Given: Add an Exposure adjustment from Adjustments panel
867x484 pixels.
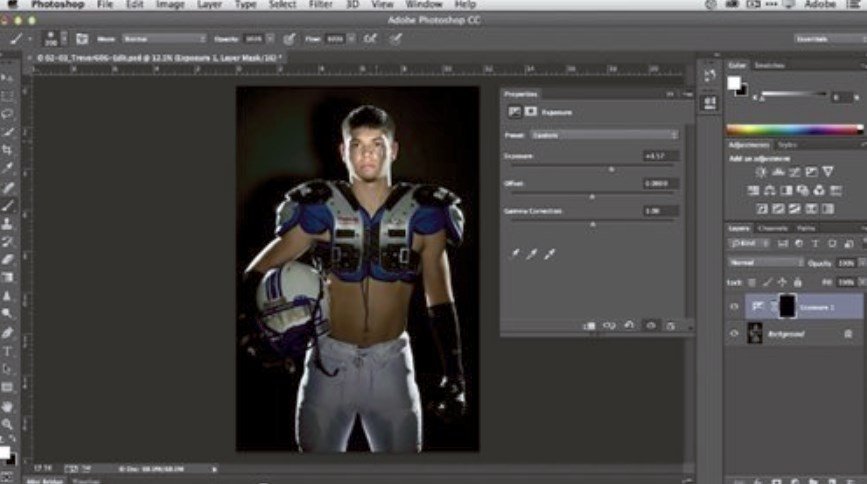Looking at the screenshot, I should coord(811,172).
